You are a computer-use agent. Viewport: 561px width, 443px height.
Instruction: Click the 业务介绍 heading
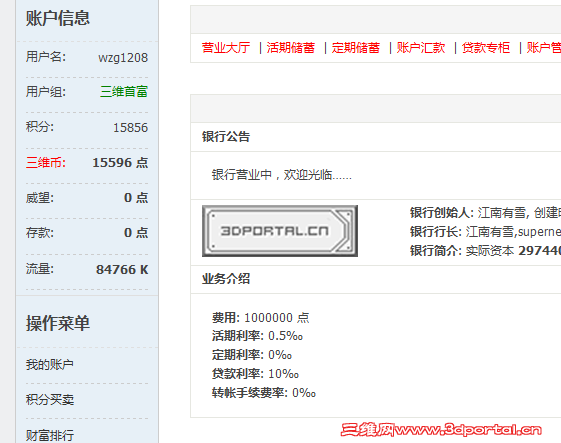click(226, 279)
